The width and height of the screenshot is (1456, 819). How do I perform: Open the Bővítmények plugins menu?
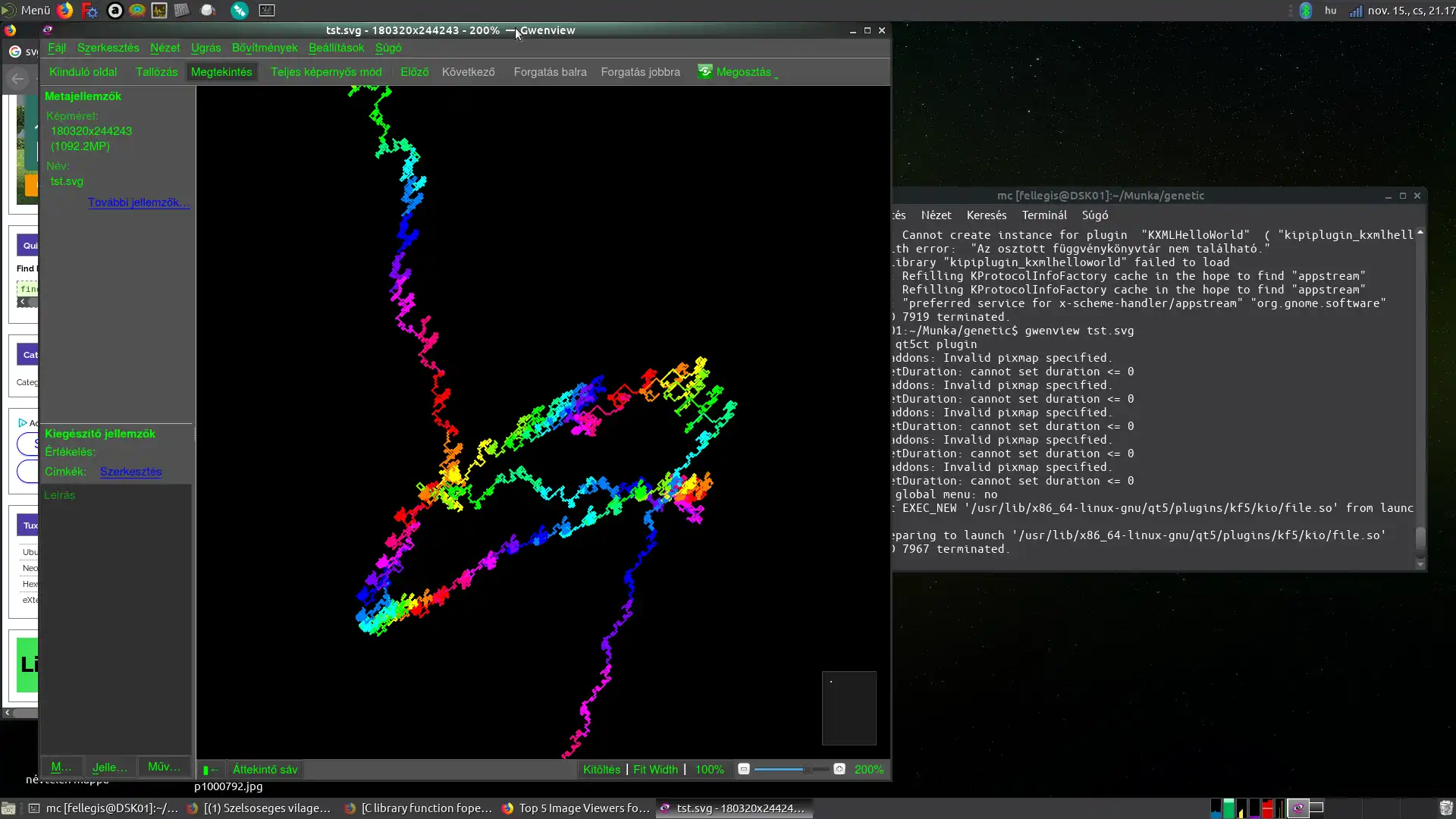coord(264,47)
